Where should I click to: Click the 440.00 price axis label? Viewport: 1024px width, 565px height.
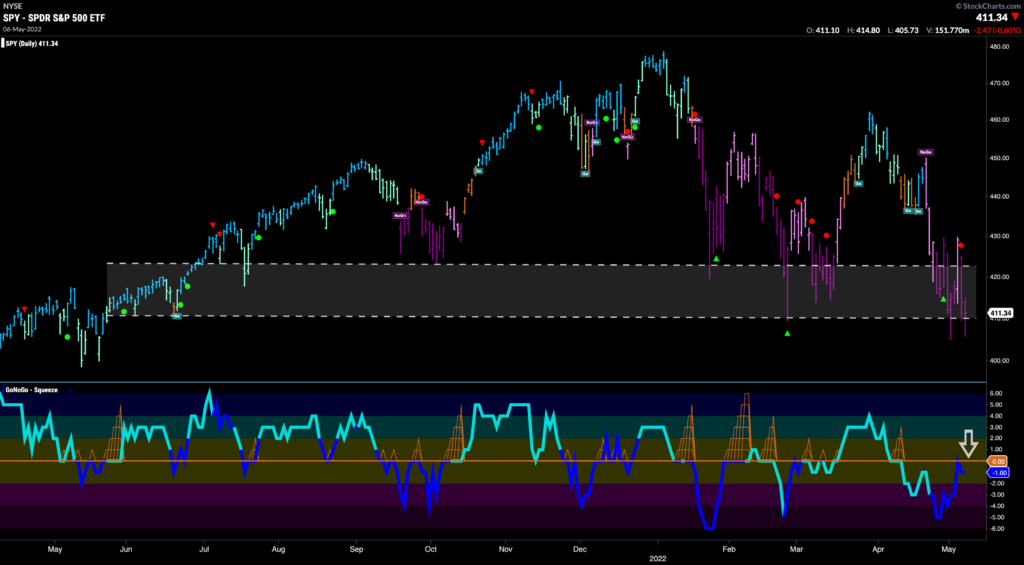999,197
